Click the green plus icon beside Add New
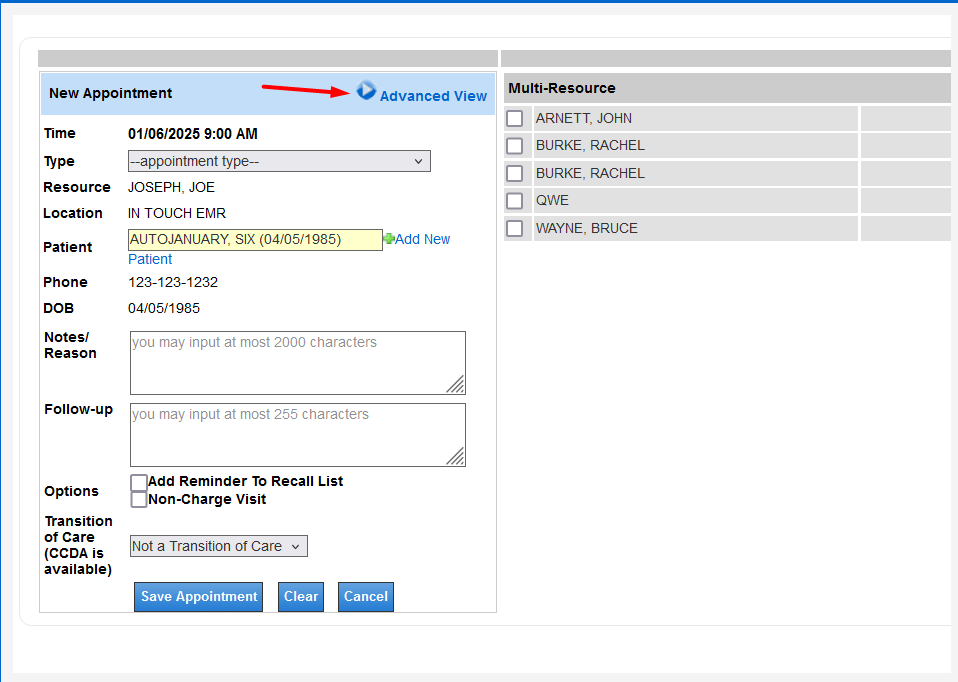 click(389, 239)
